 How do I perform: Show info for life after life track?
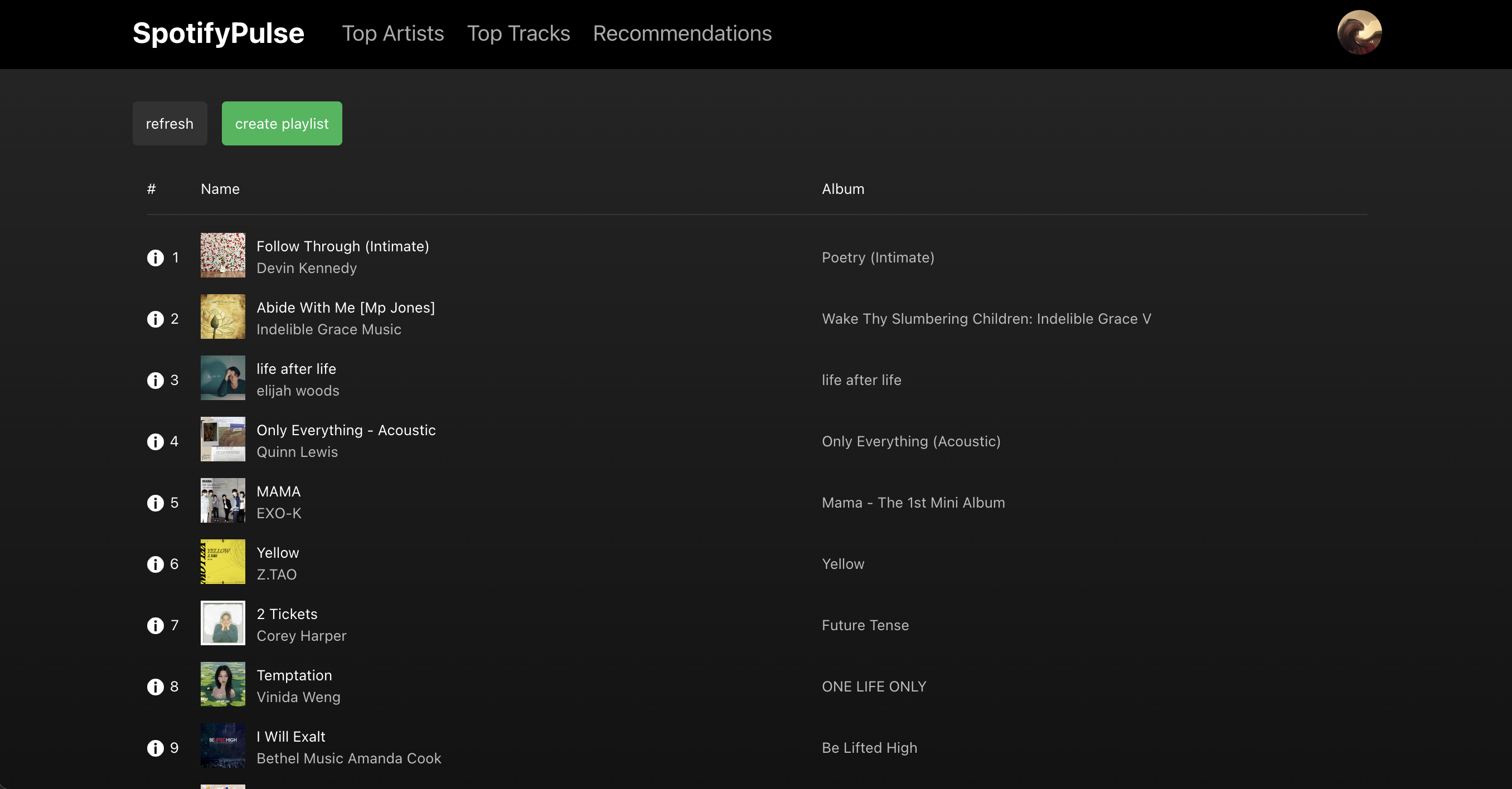point(155,380)
